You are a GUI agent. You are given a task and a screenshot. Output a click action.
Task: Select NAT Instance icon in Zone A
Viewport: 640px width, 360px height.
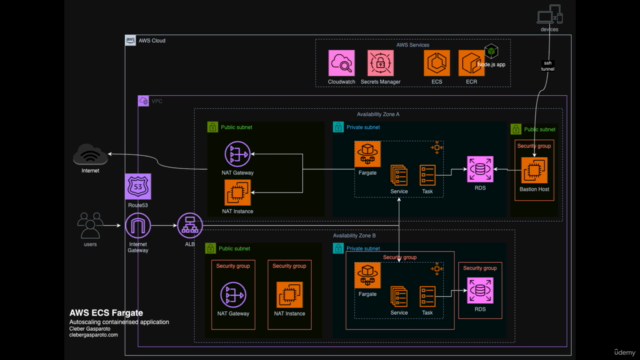click(x=238, y=193)
